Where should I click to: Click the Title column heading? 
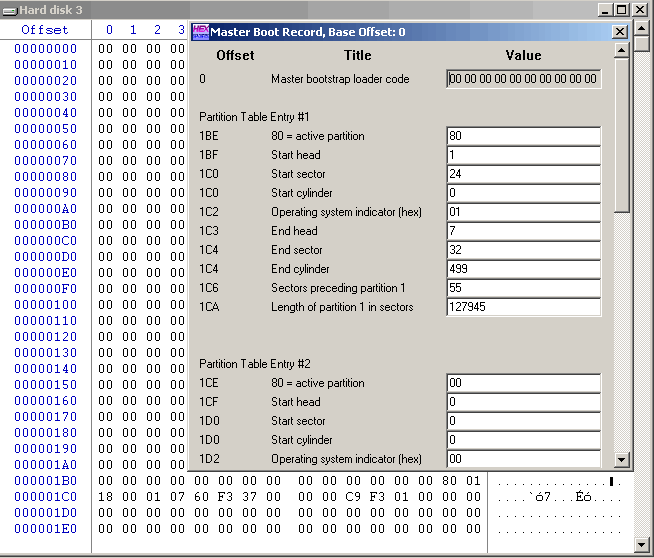(x=357, y=55)
